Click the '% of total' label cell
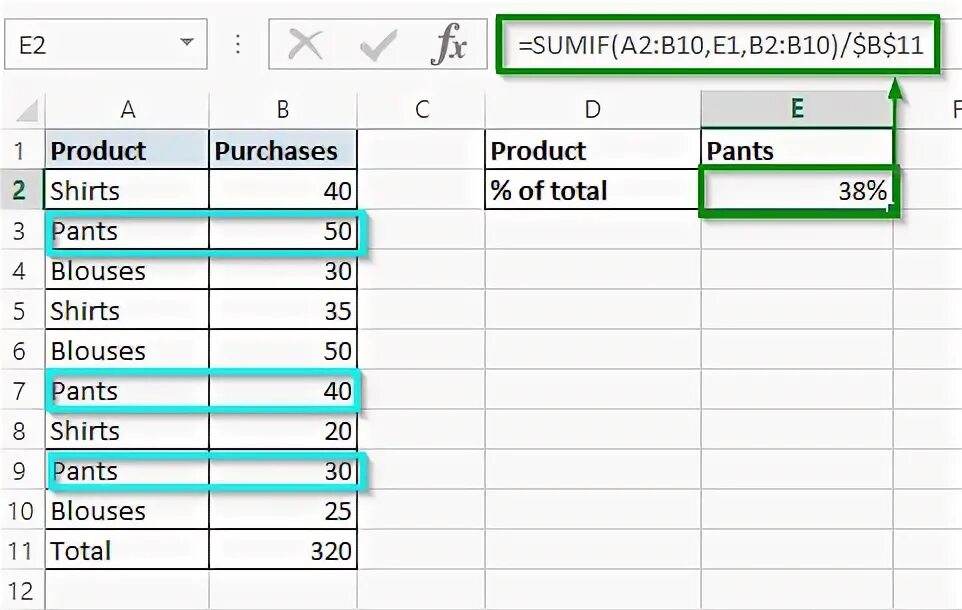The image size is (962, 610). pos(593,190)
